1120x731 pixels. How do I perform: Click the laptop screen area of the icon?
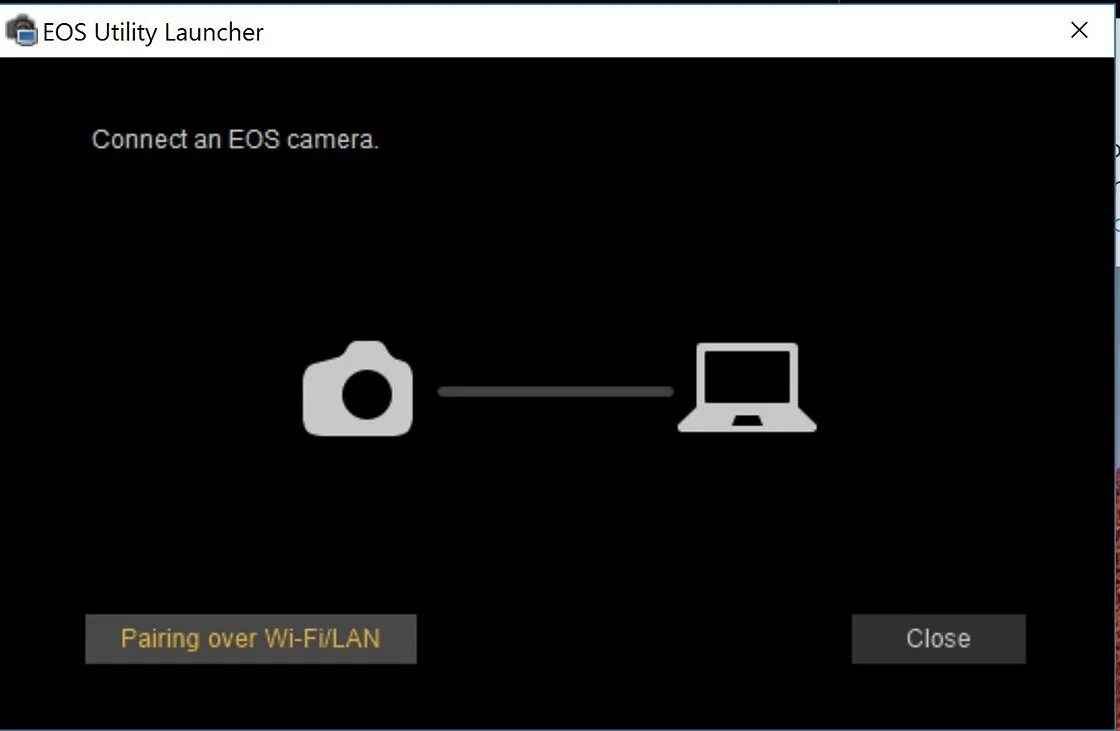click(x=747, y=377)
